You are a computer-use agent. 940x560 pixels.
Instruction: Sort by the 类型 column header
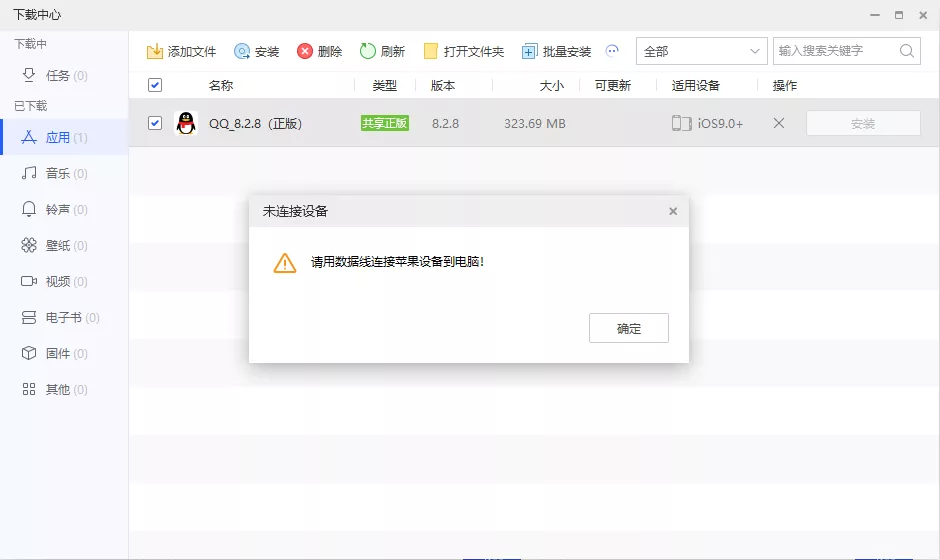click(384, 86)
